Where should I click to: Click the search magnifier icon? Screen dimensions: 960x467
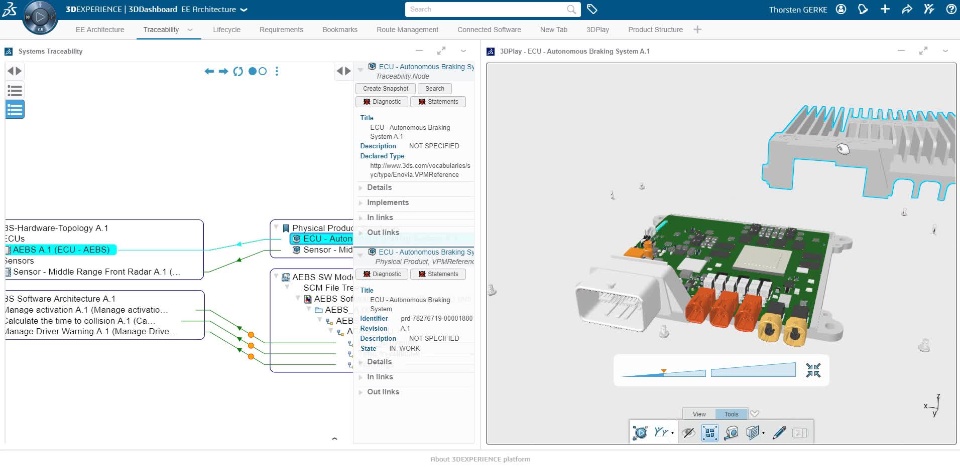coord(571,9)
